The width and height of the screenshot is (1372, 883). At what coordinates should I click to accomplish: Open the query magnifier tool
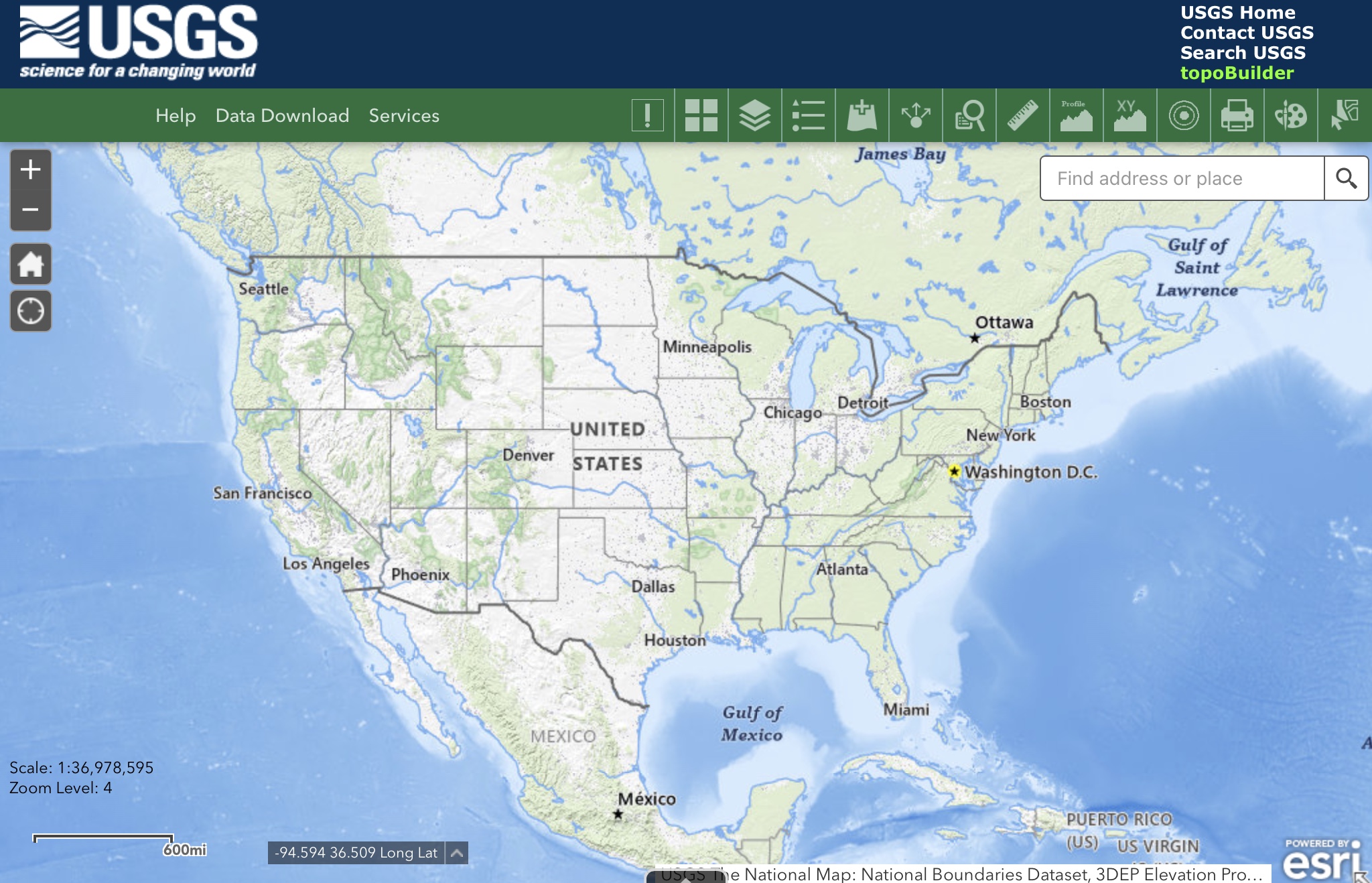click(969, 115)
